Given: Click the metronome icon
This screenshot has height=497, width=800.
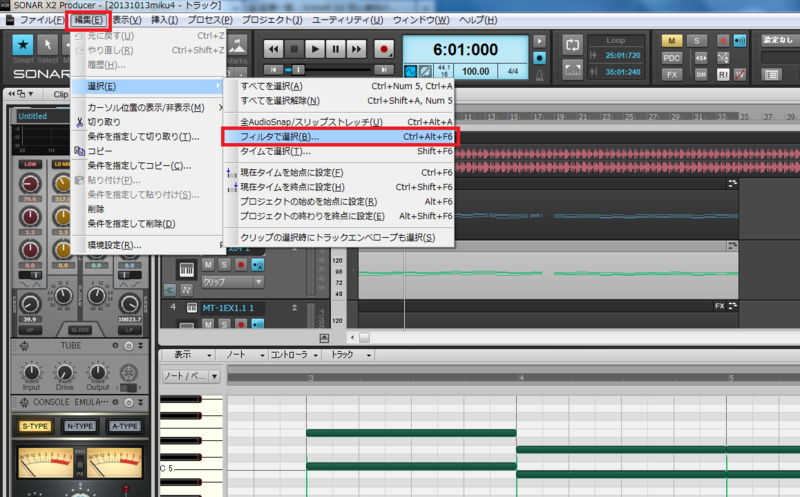Looking at the screenshot, I should 540,76.
